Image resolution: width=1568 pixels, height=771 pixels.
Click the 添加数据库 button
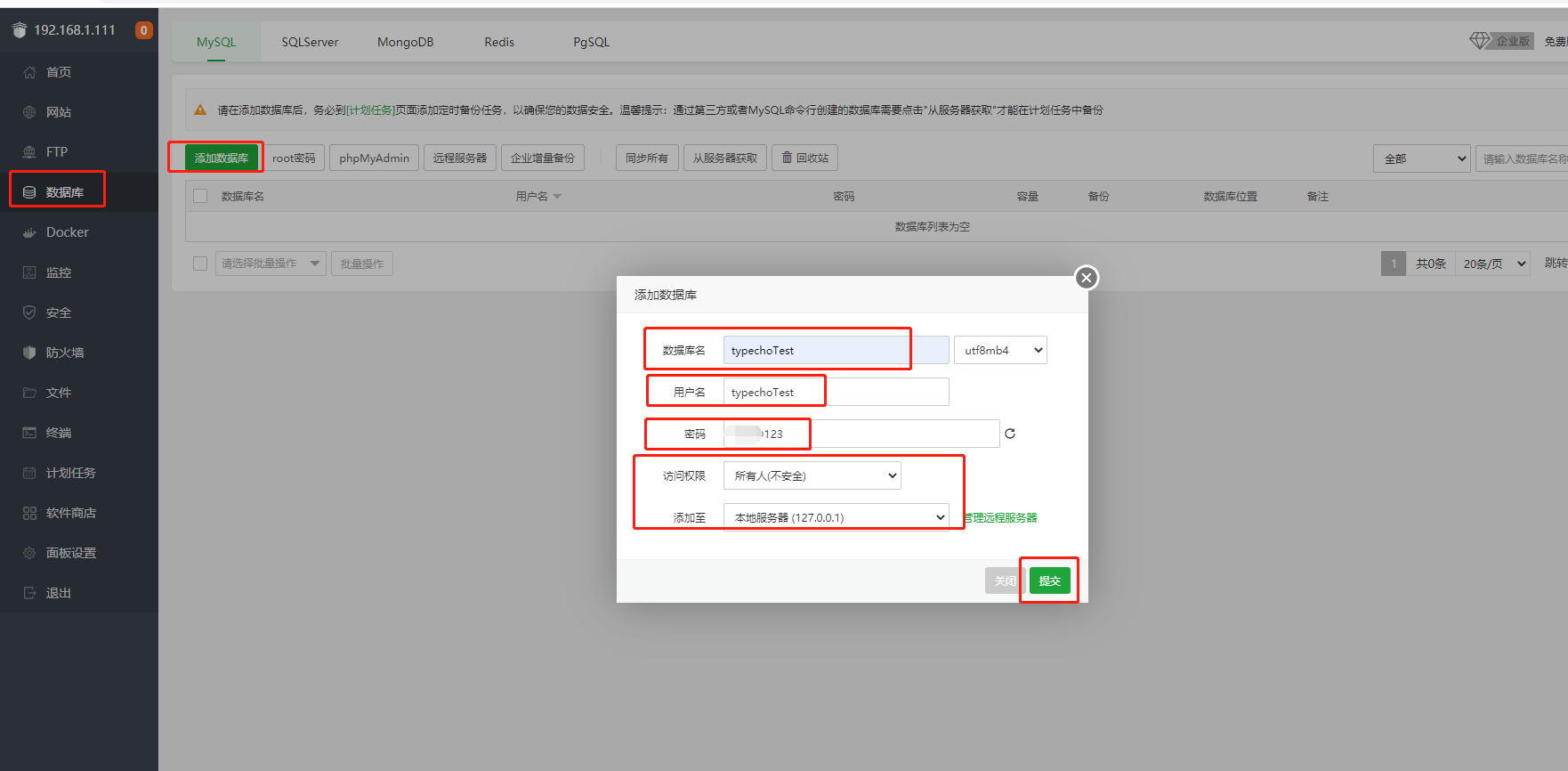tap(222, 158)
